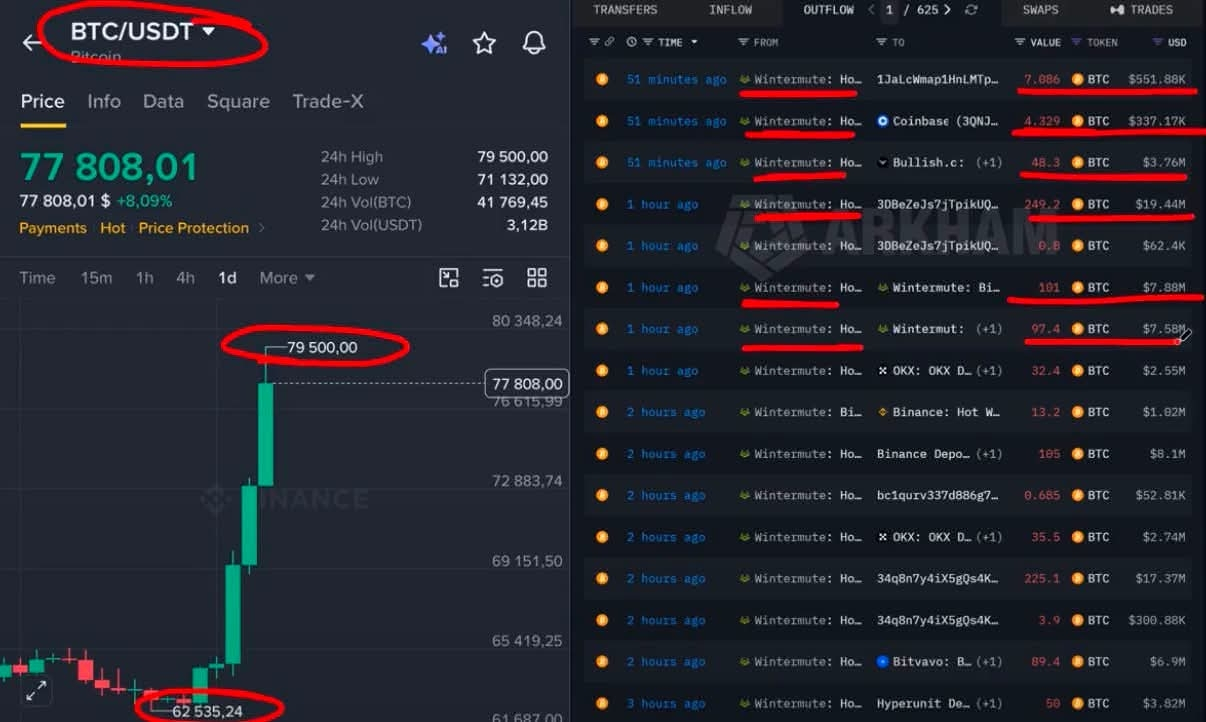Viewport: 1206px width, 722px height.
Task: Open the SWAPS tab
Action: coord(1041,10)
